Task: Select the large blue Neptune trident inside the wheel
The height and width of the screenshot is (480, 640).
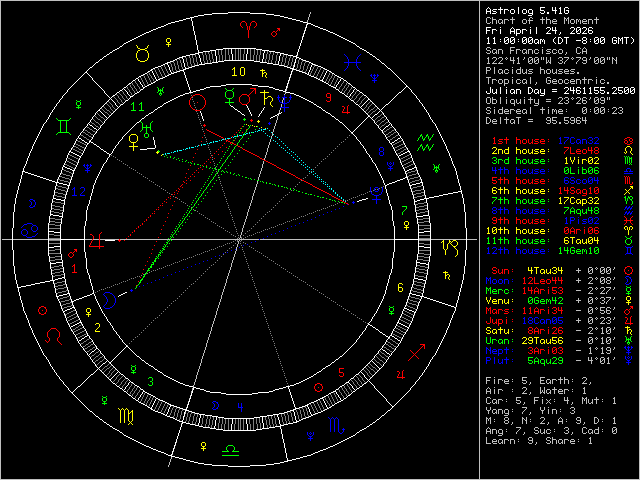Action: [284, 103]
